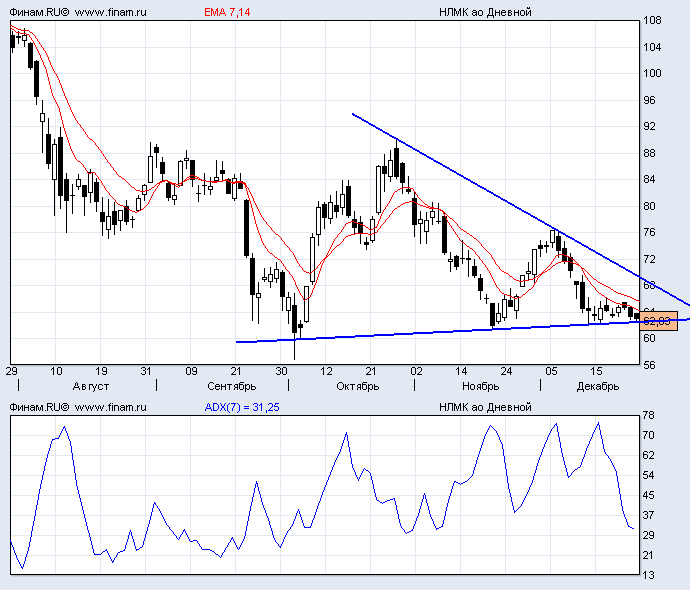This screenshot has width=690, height=590.
Task: Click ADX axis value 62
Action: click(649, 455)
